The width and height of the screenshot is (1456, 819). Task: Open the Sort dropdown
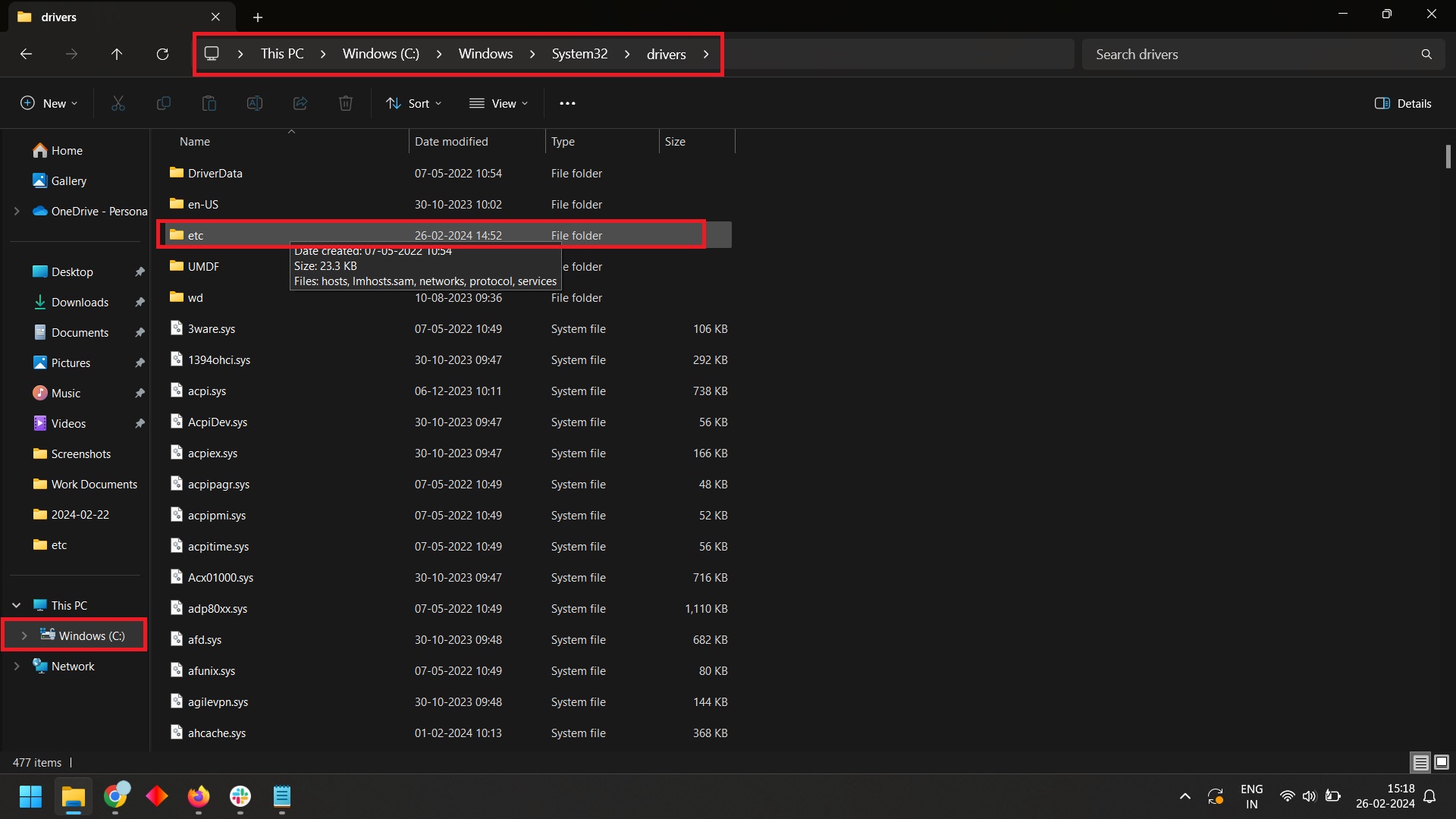point(413,103)
